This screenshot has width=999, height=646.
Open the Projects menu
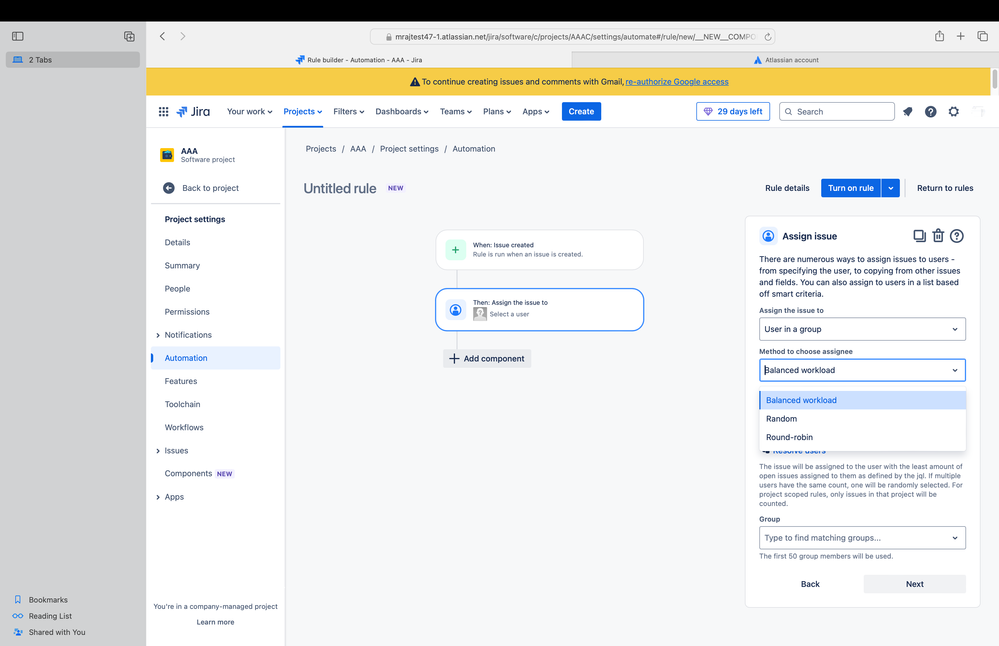pos(303,111)
